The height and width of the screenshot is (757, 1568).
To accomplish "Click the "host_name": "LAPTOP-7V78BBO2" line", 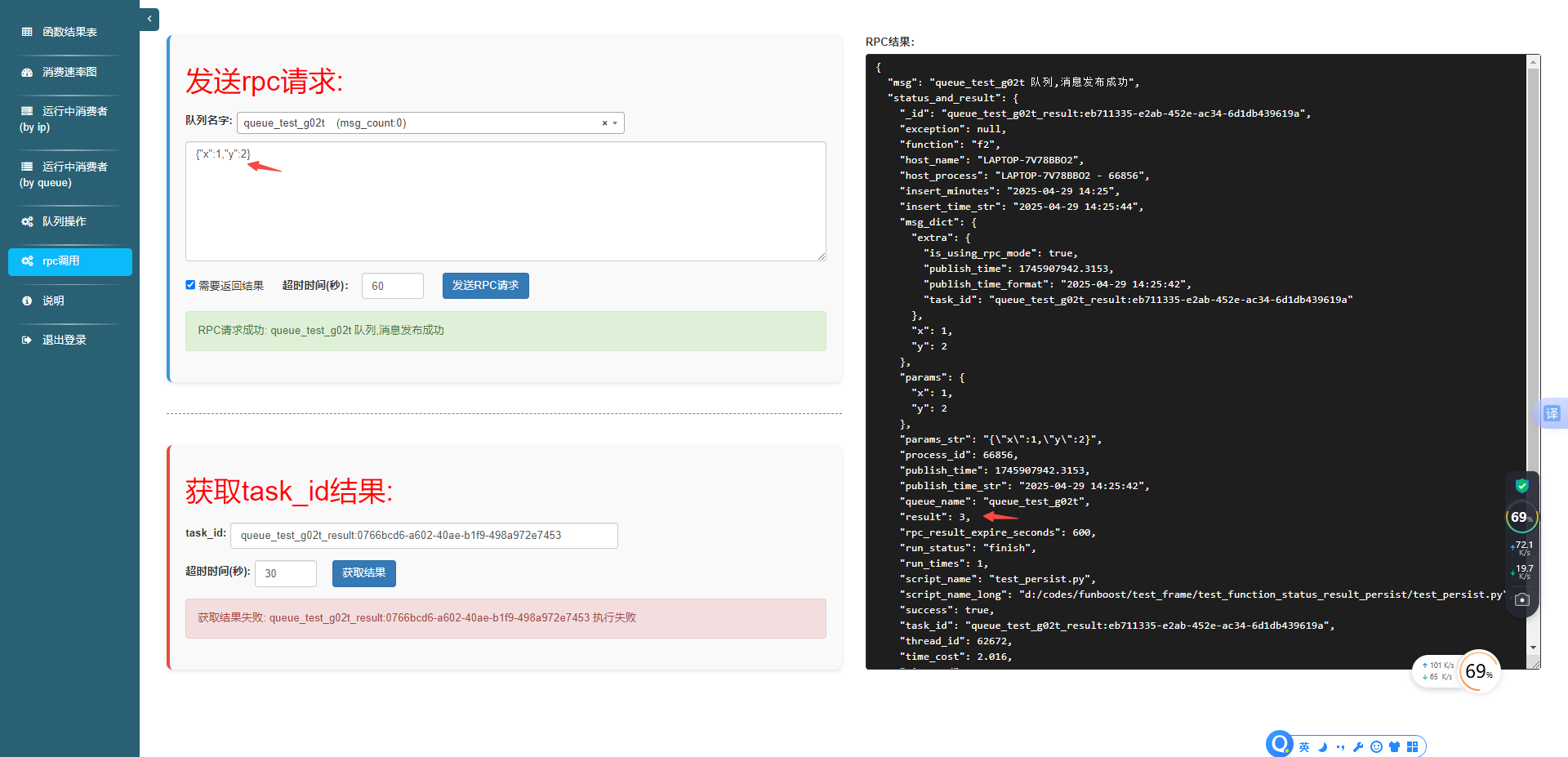I will pyautogui.click(x=992, y=160).
